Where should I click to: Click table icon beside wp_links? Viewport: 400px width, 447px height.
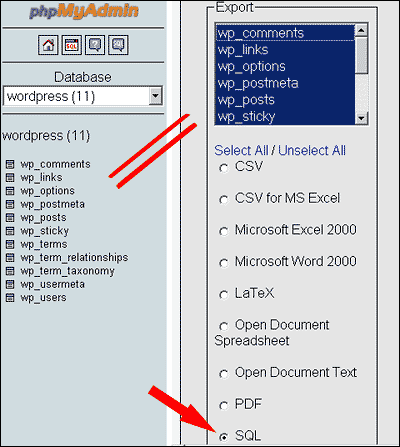click(x=10, y=178)
